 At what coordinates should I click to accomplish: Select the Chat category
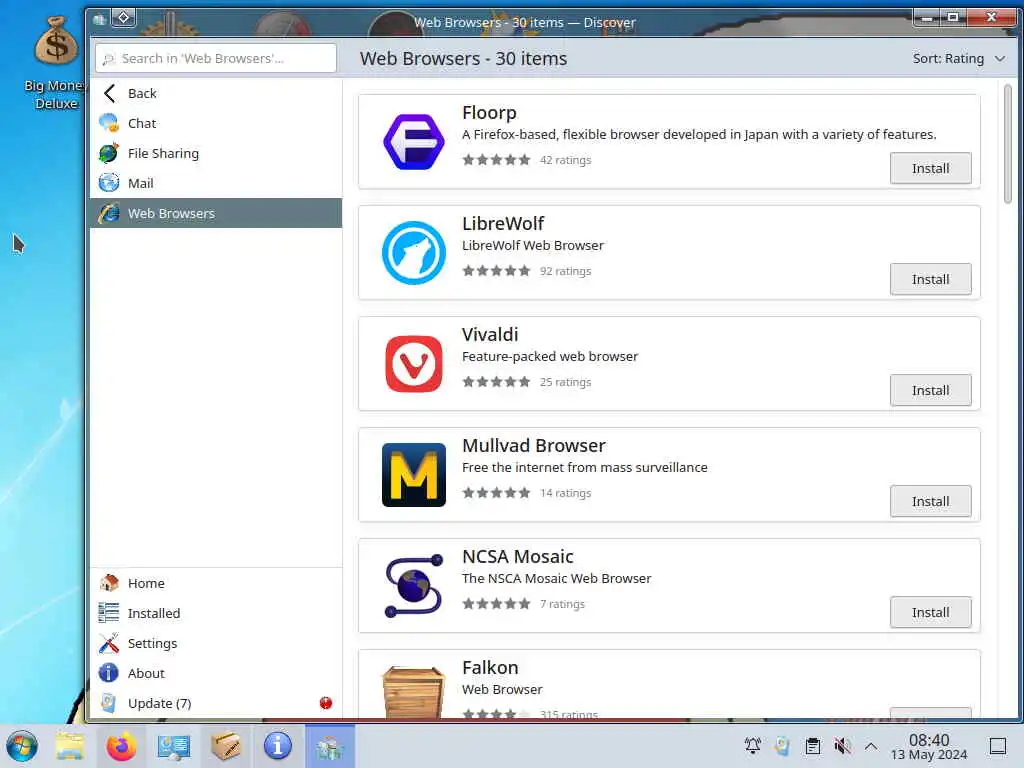pyautogui.click(x=216, y=123)
